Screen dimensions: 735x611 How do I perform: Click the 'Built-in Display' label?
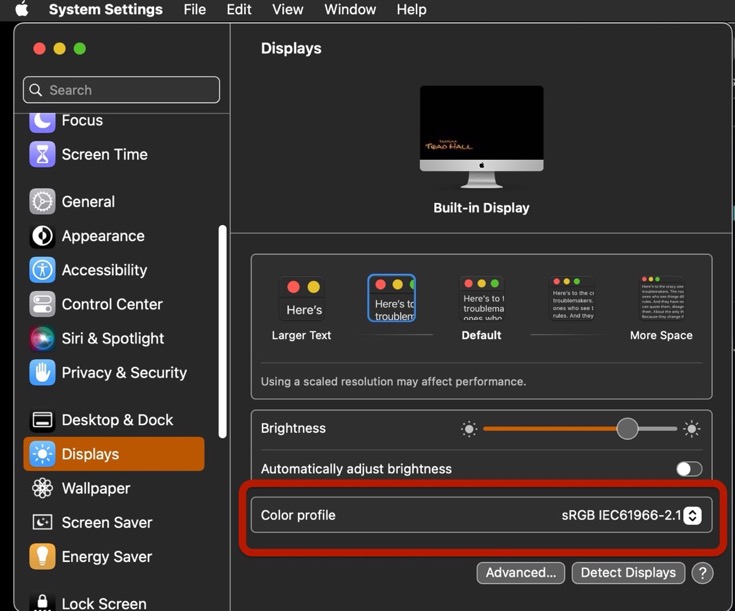(x=481, y=208)
